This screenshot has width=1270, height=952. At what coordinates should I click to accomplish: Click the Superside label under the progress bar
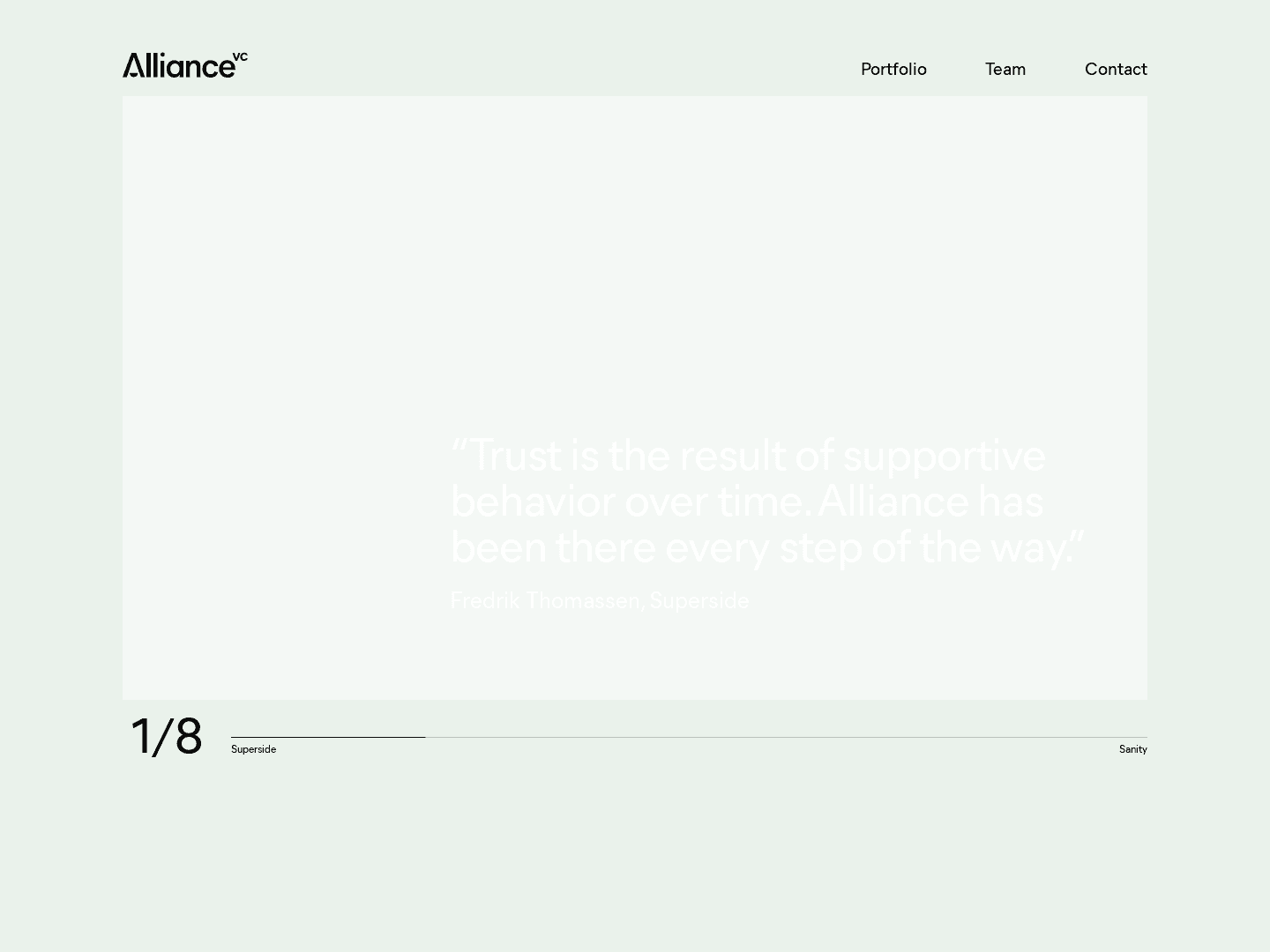click(253, 749)
